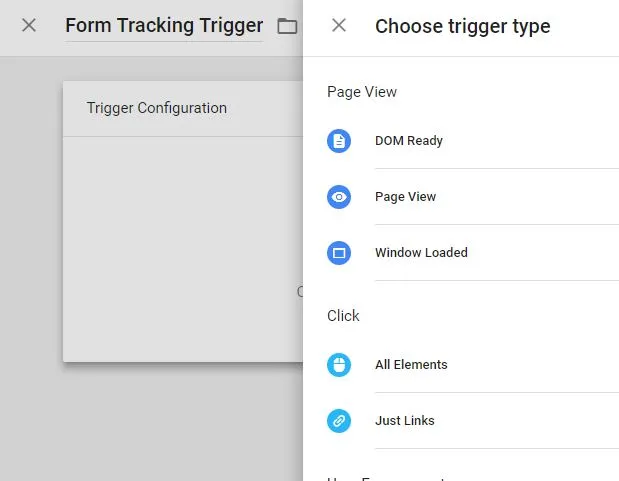Click the Page View section heading

click(362, 92)
